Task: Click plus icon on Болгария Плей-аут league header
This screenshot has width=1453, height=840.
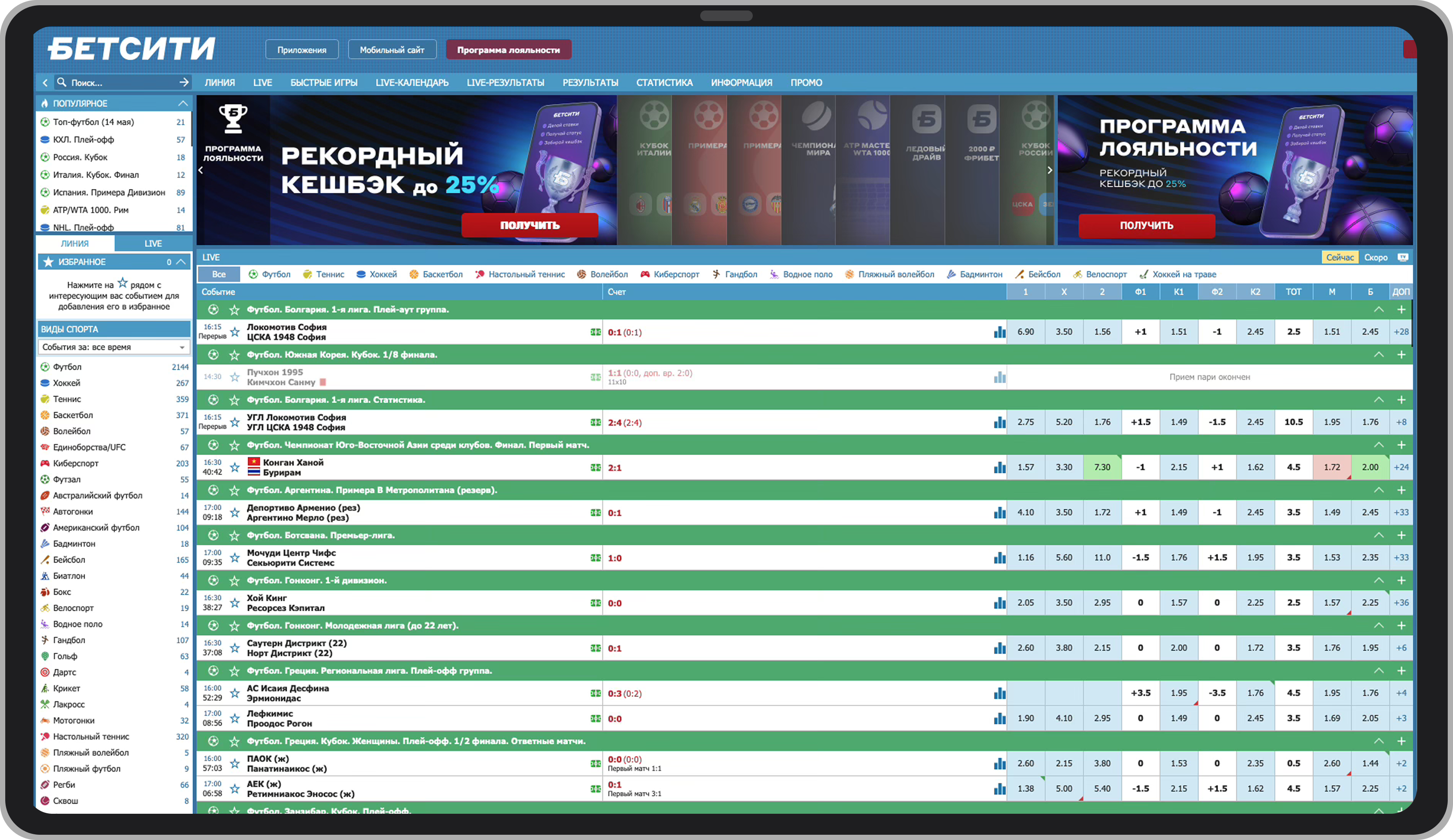Action: coord(1401,310)
